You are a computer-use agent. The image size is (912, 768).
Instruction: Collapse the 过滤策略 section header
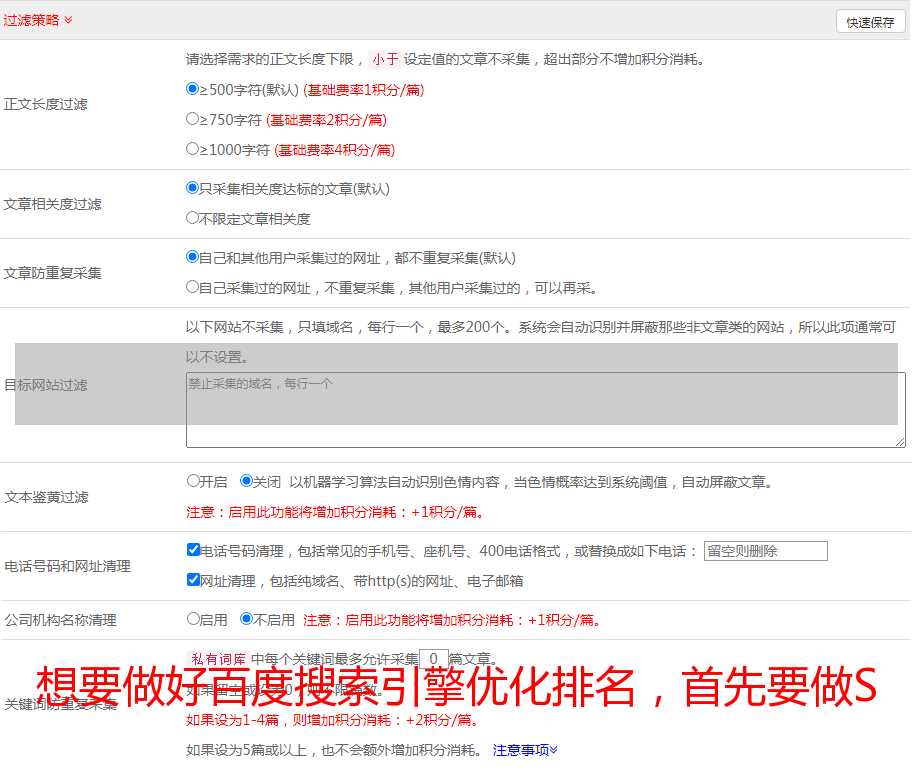tap(38, 20)
